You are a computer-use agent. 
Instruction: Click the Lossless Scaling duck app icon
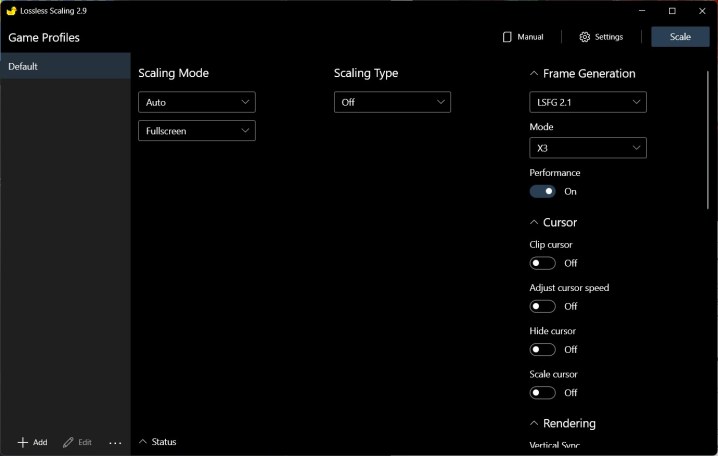[x=10, y=10]
